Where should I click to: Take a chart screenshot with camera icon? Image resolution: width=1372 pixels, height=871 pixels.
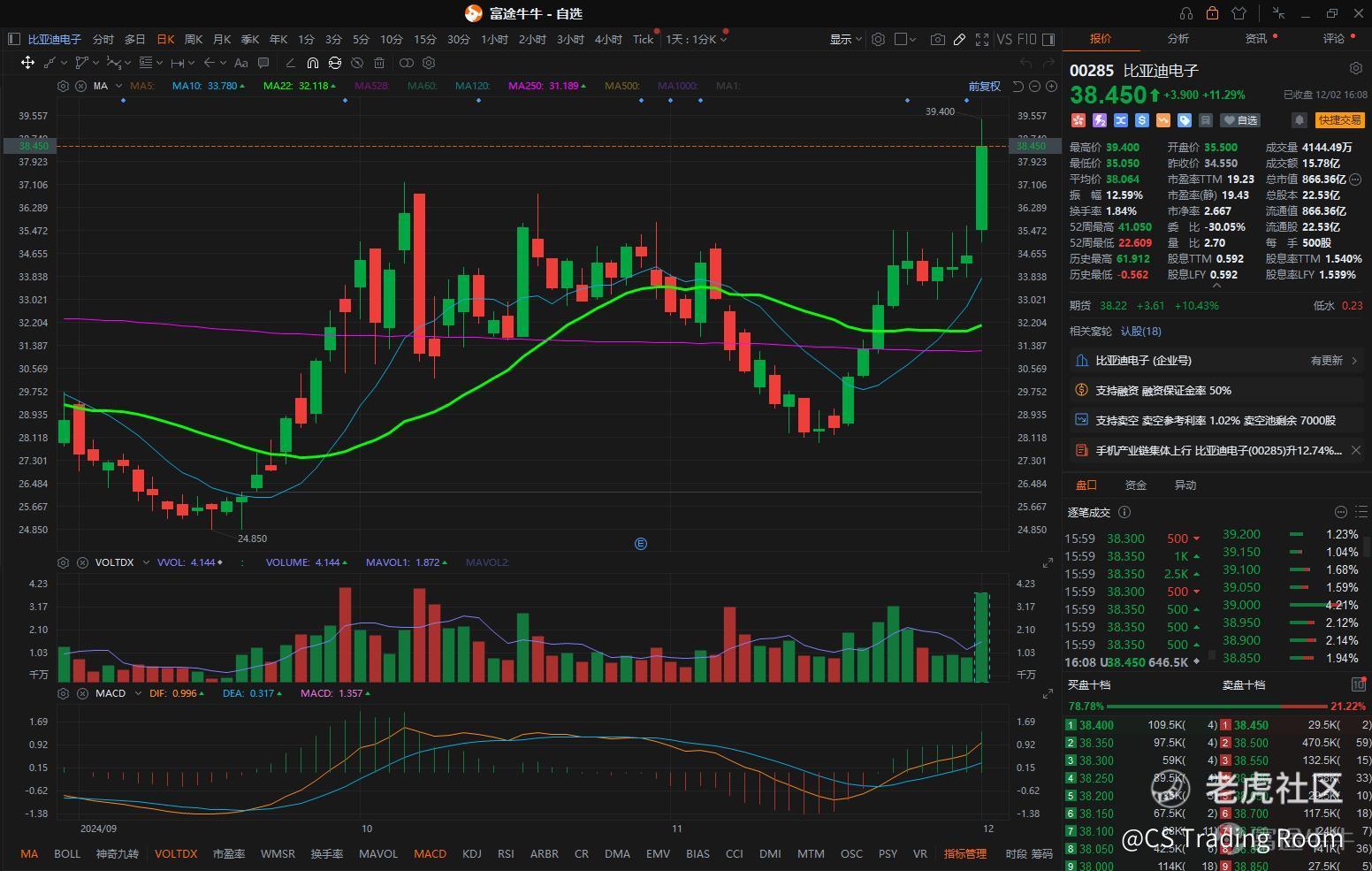click(937, 39)
